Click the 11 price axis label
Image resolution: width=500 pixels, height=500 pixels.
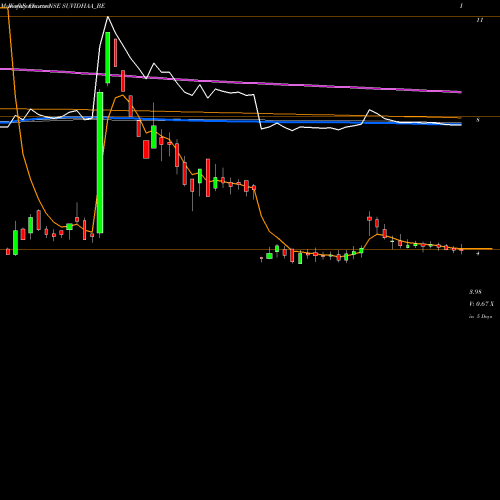coord(480,20)
